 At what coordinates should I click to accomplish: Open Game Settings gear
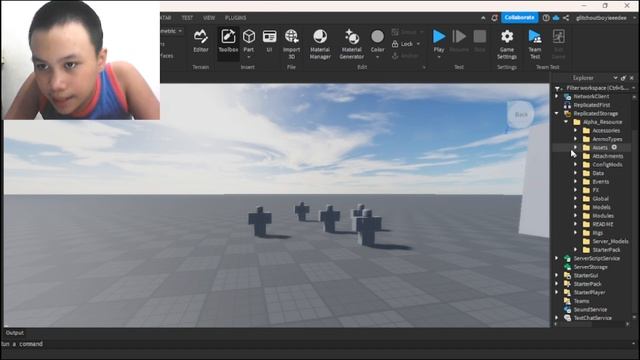(x=507, y=43)
